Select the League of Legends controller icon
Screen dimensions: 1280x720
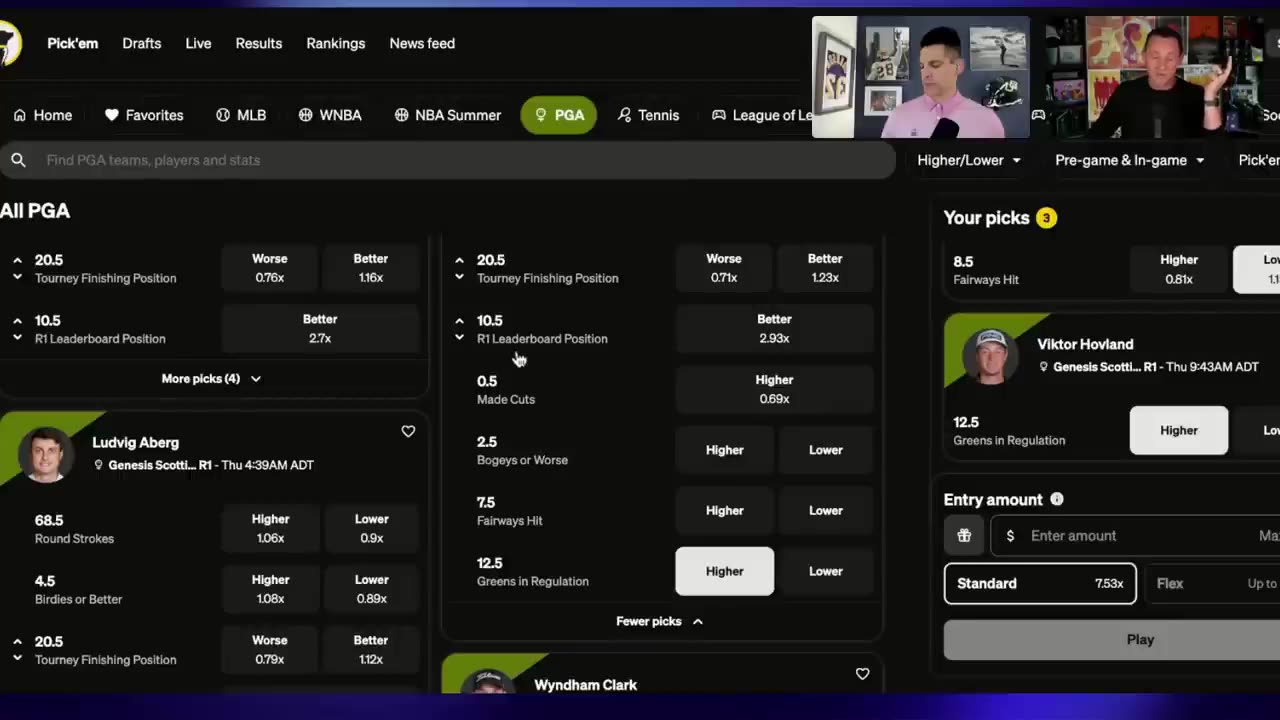coord(718,115)
